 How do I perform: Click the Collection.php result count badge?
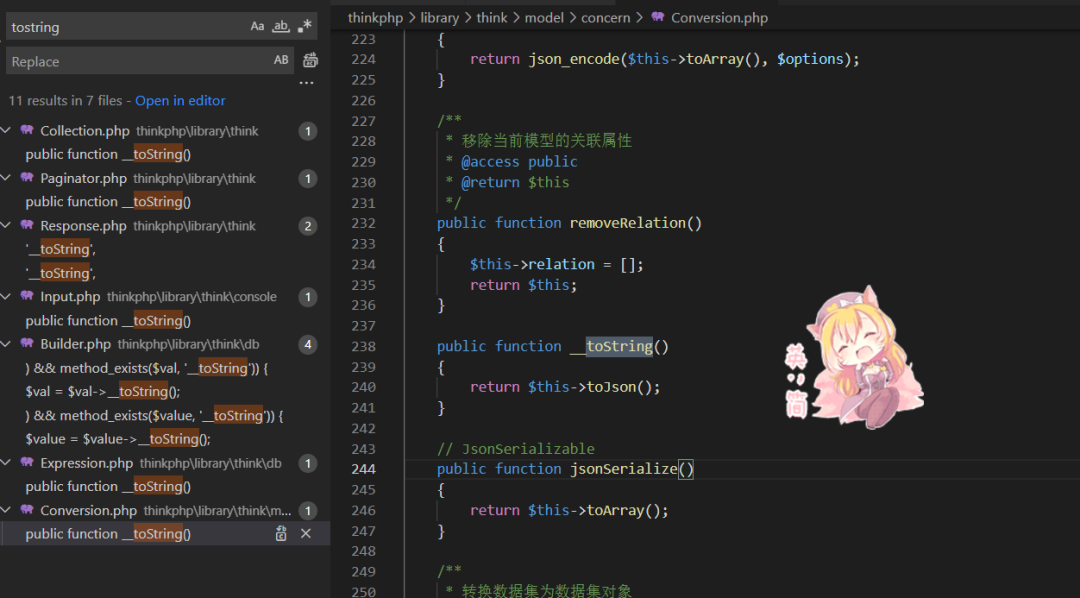point(308,131)
